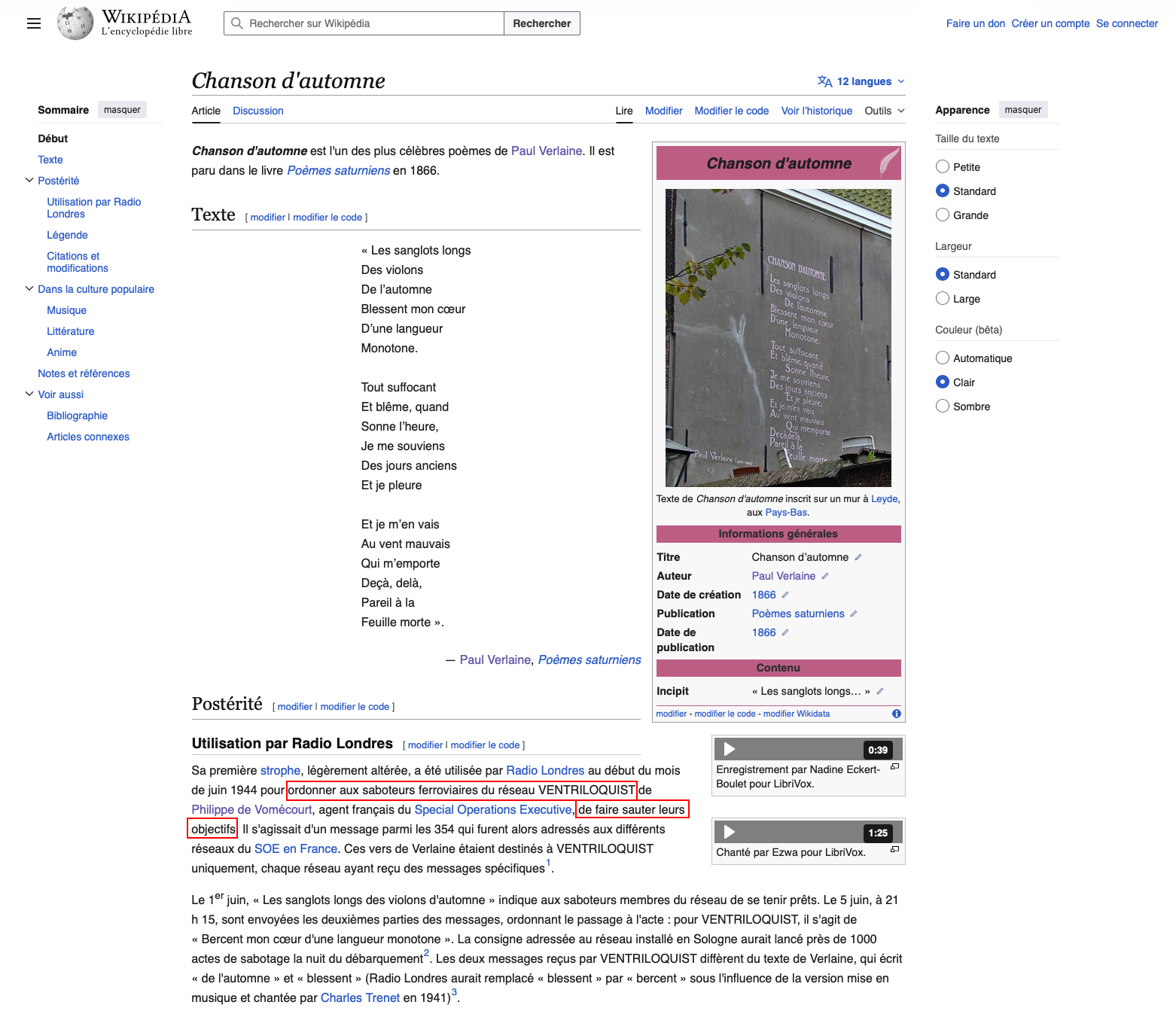The image size is (1176, 1011).
Task: Go to Articles connexes in sidebar
Action: click(88, 437)
